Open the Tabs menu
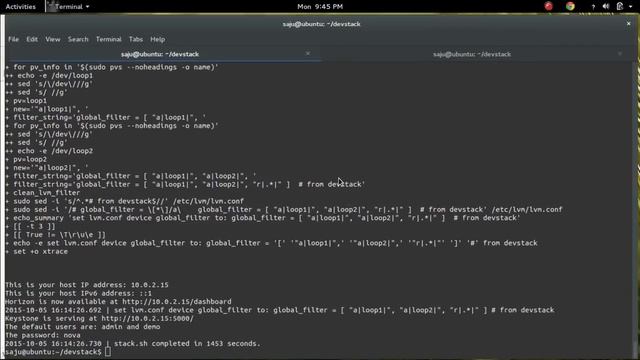 coord(136,39)
